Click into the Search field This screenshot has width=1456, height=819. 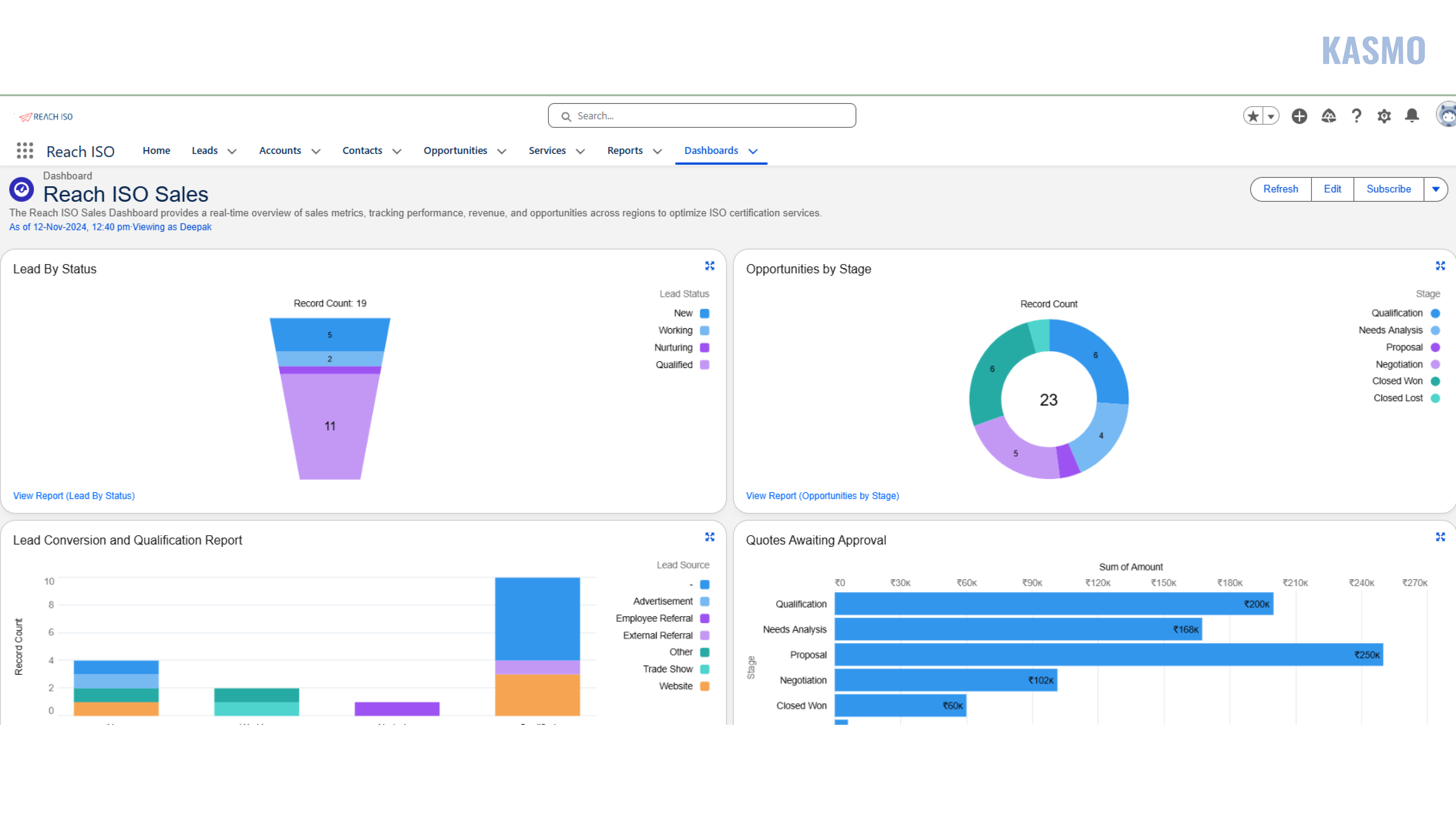pos(701,115)
